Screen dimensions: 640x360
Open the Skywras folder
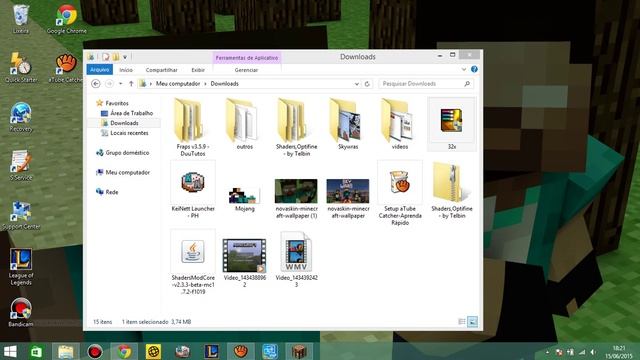tap(348, 124)
